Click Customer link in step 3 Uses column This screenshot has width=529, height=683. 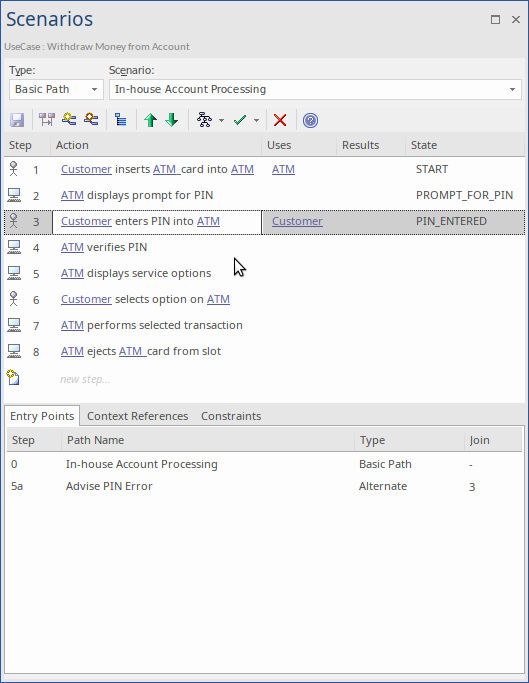tap(297, 221)
